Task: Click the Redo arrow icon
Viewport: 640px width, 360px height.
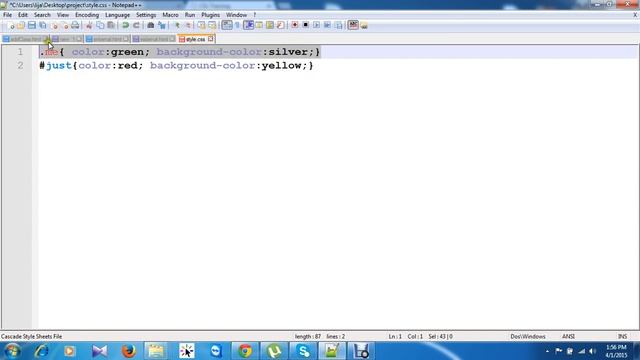Action: (x=136, y=25)
